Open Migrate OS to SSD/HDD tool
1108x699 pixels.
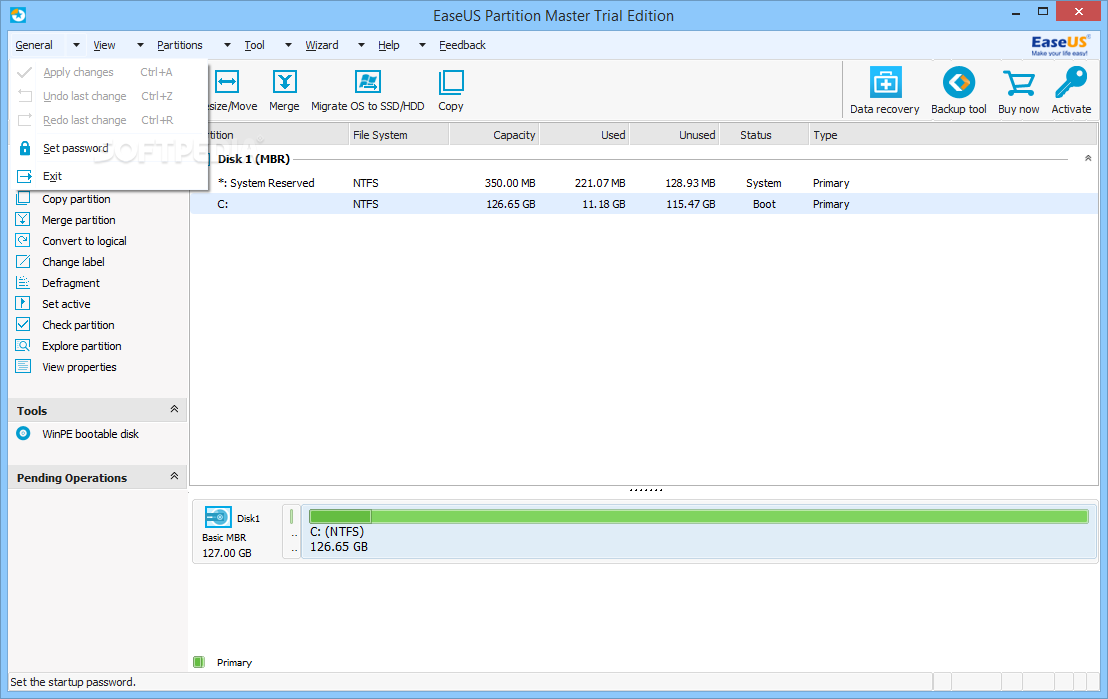click(367, 82)
